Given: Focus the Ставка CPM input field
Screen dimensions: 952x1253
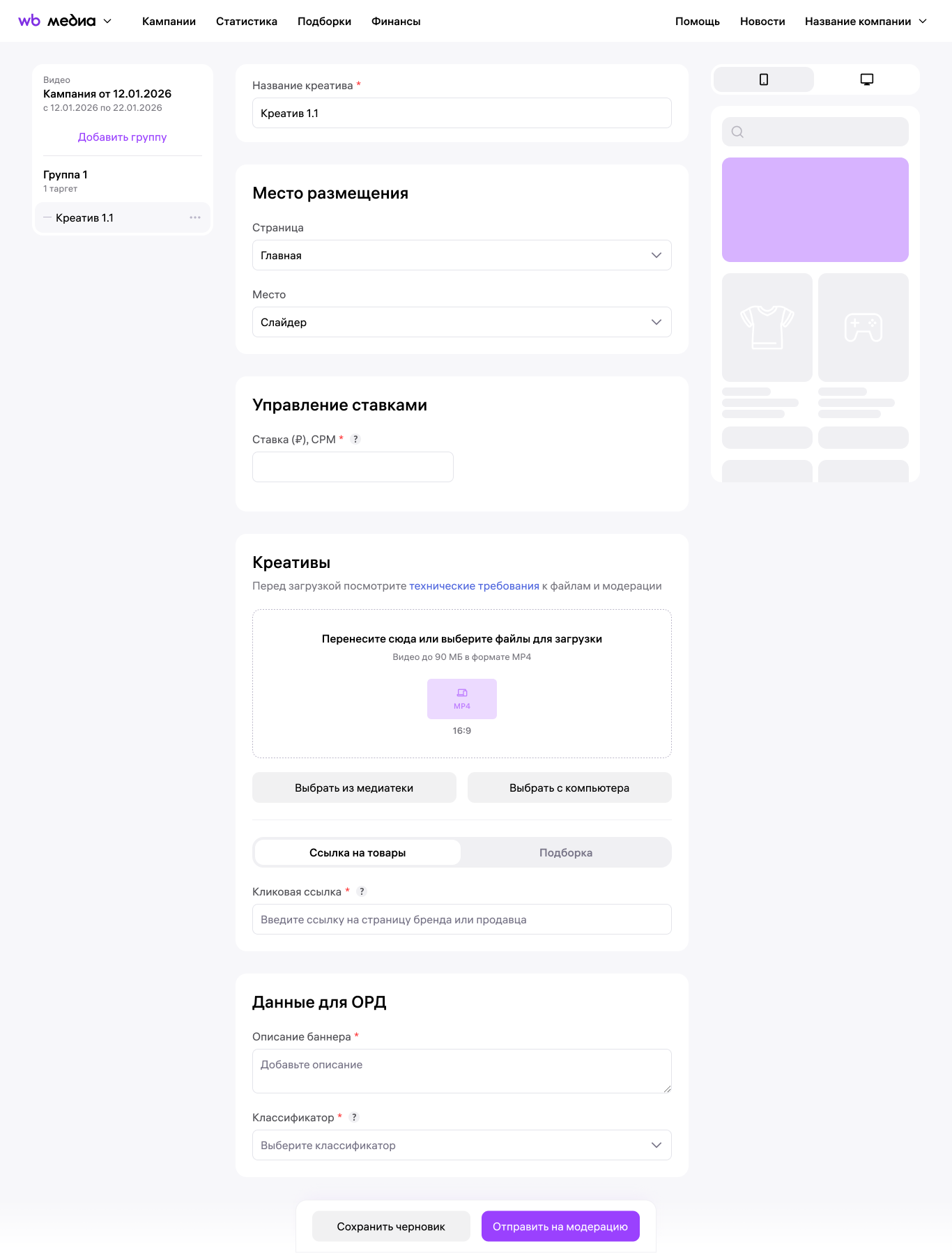Looking at the screenshot, I should tap(353, 467).
